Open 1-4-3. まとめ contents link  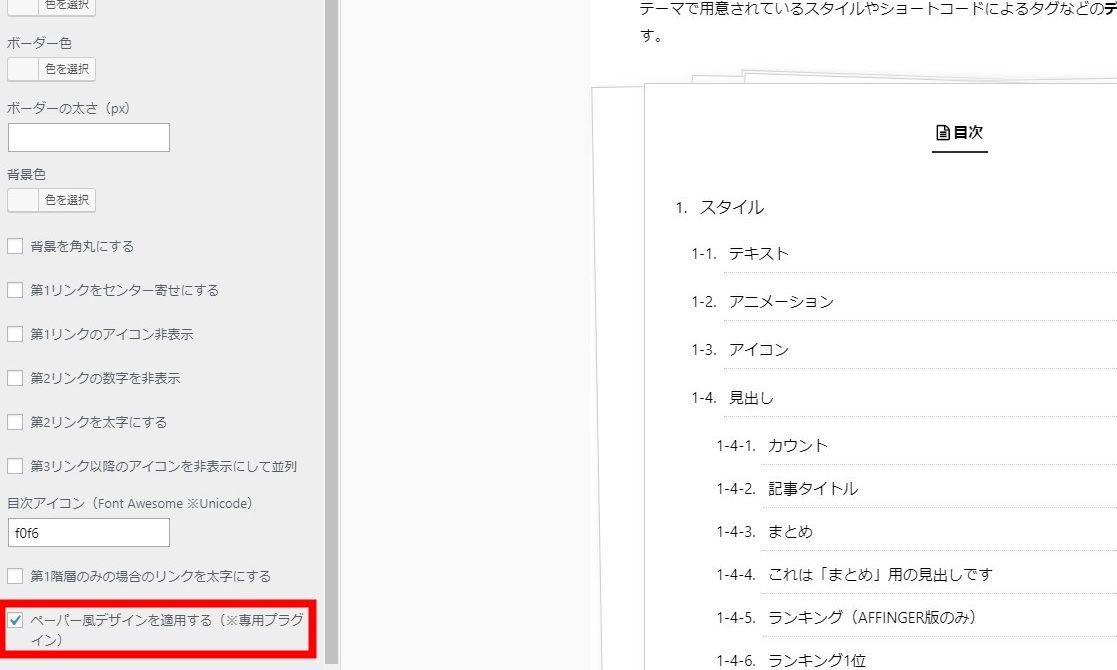click(x=790, y=532)
